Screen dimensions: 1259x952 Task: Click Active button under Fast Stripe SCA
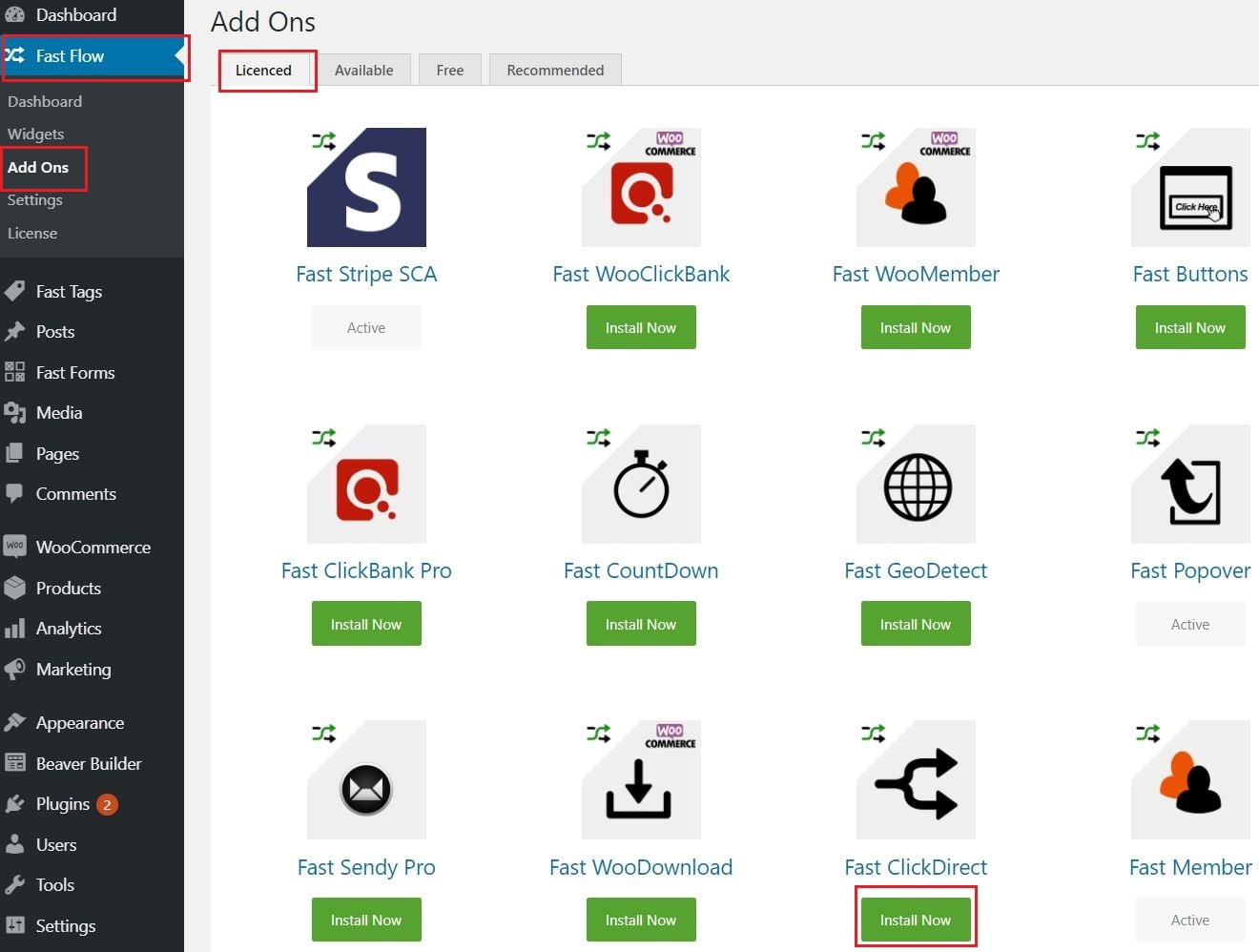[x=366, y=327]
